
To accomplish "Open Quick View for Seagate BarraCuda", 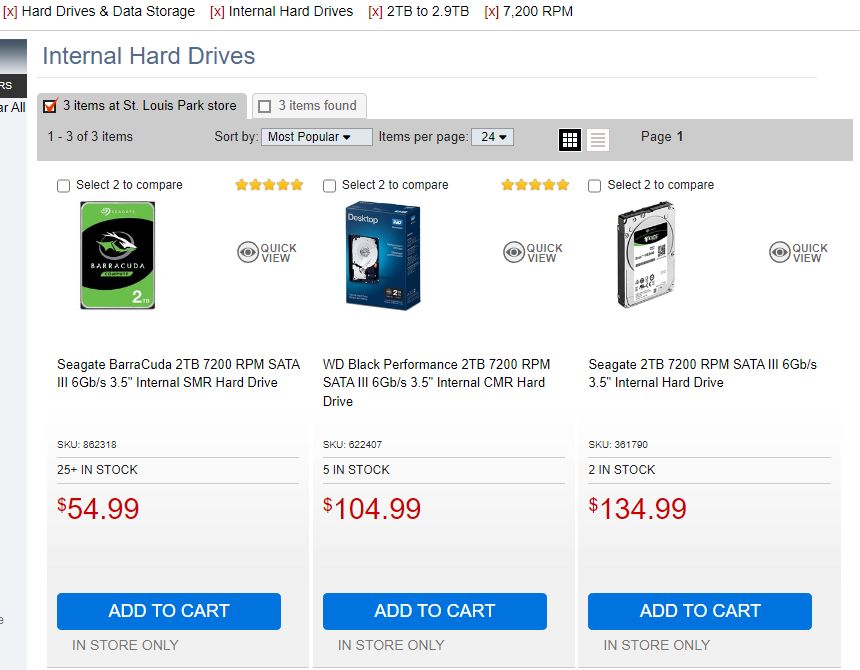I will click(267, 252).
